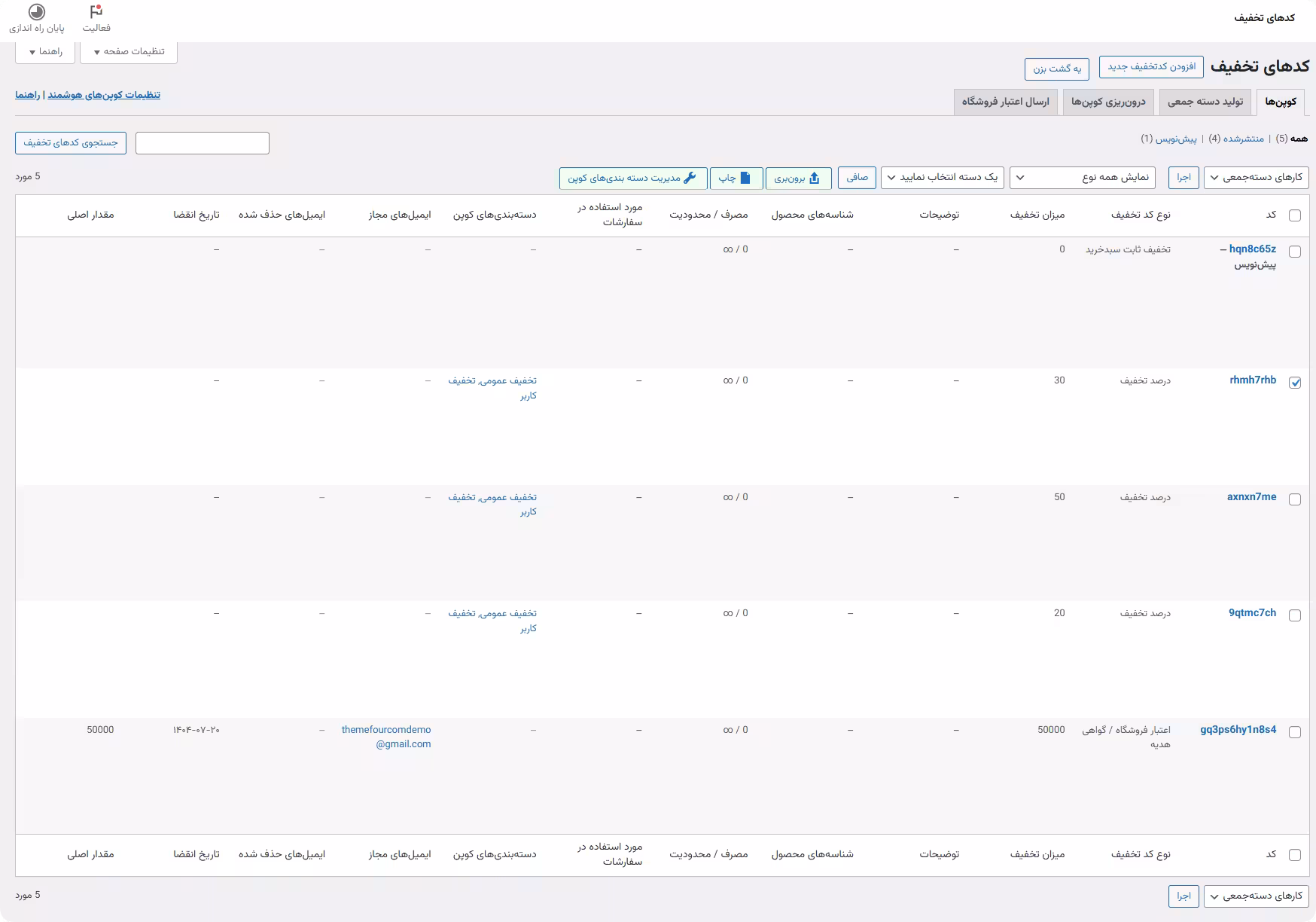Click the print document icon on چاپ
The width and height of the screenshot is (1316, 922).
pyautogui.click(x=745, y=179)
